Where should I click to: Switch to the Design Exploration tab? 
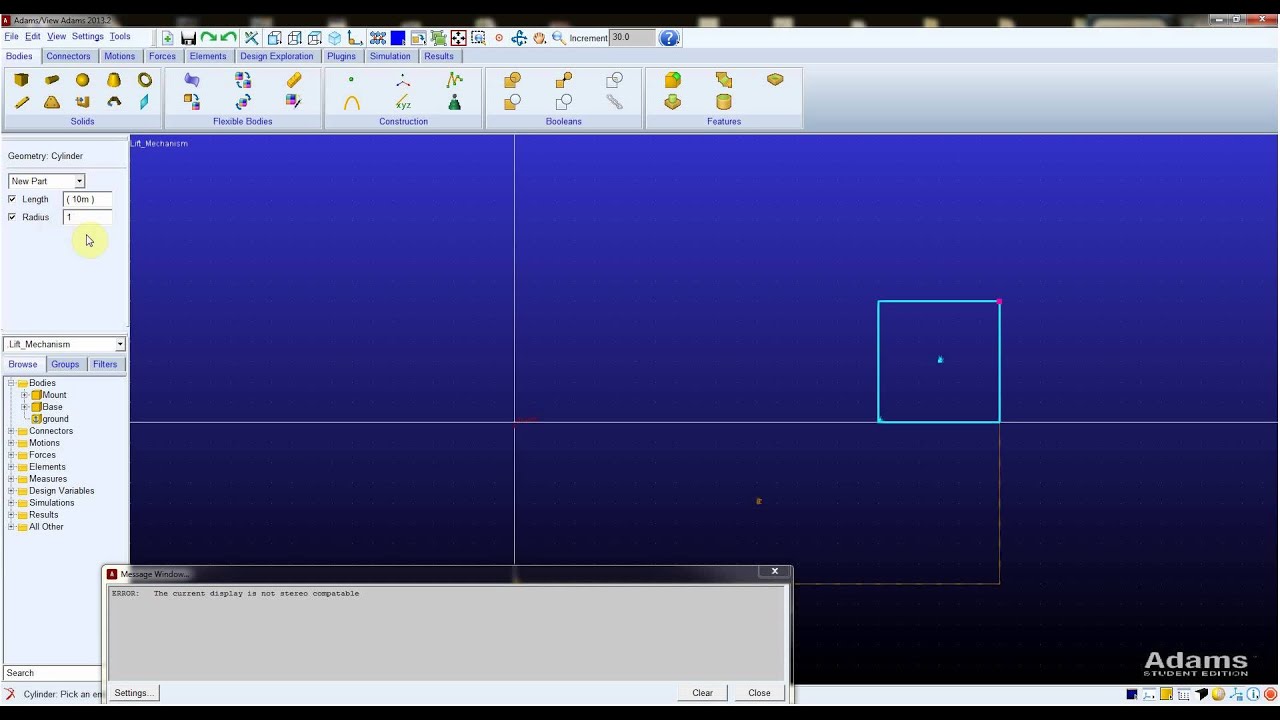277,56
